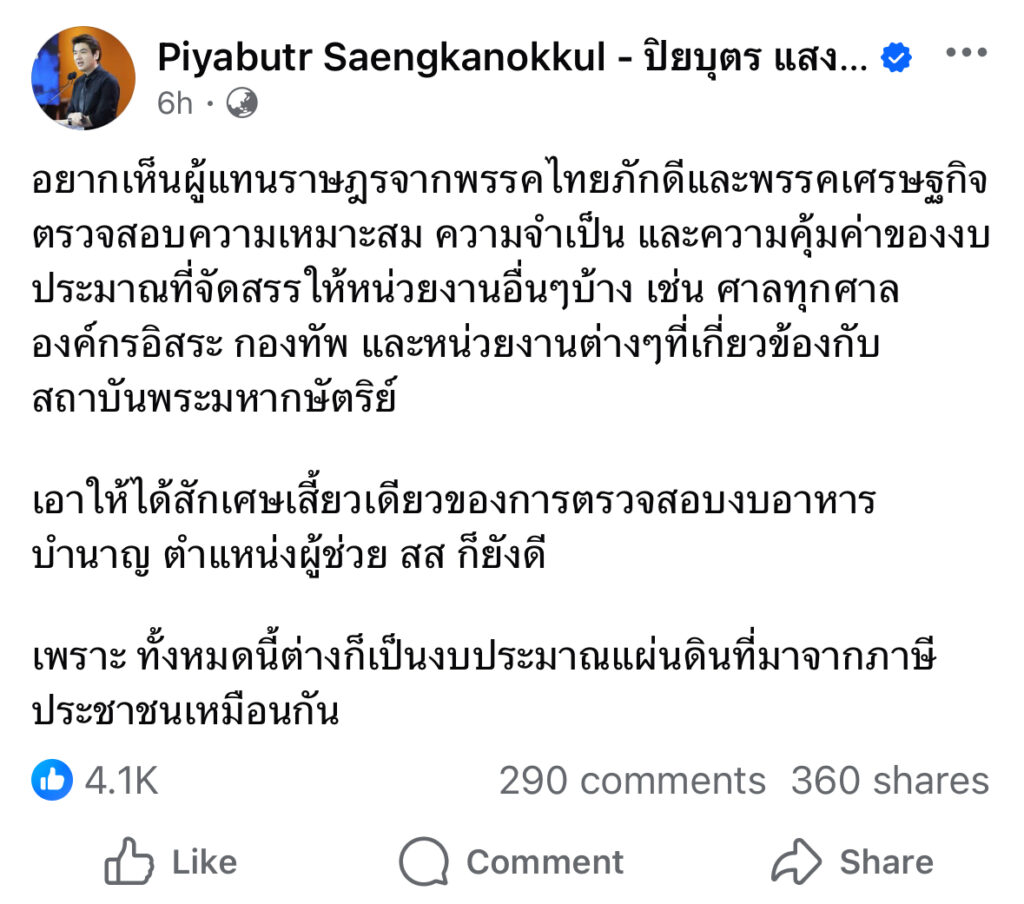Click the Like text label
Screen dimensions: 1024x904
pyautogui.click(x=204, y=862)
